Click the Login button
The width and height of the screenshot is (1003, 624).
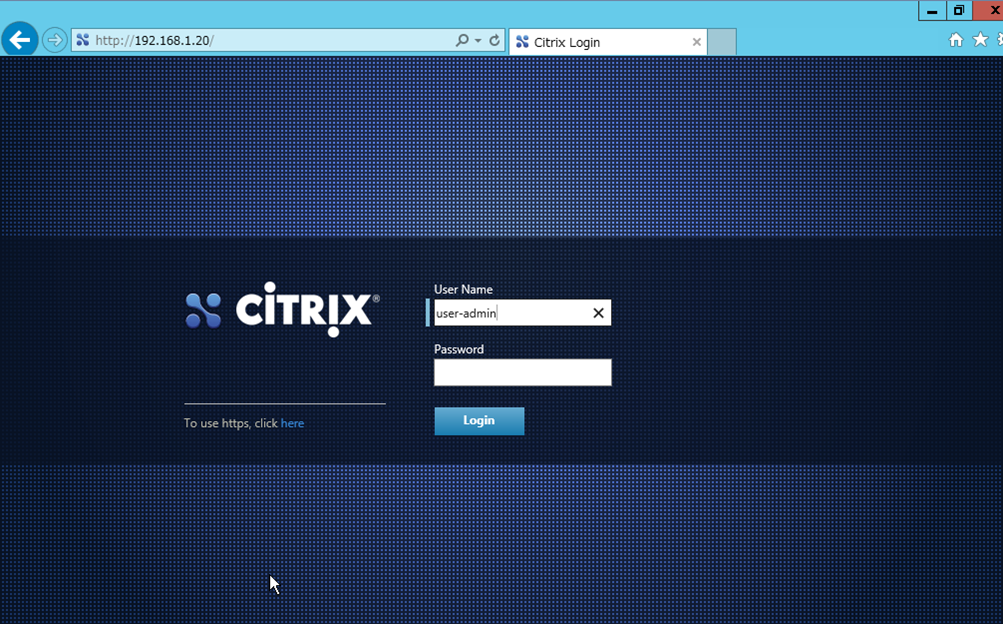pyautogui.click(x=479, y=421)
